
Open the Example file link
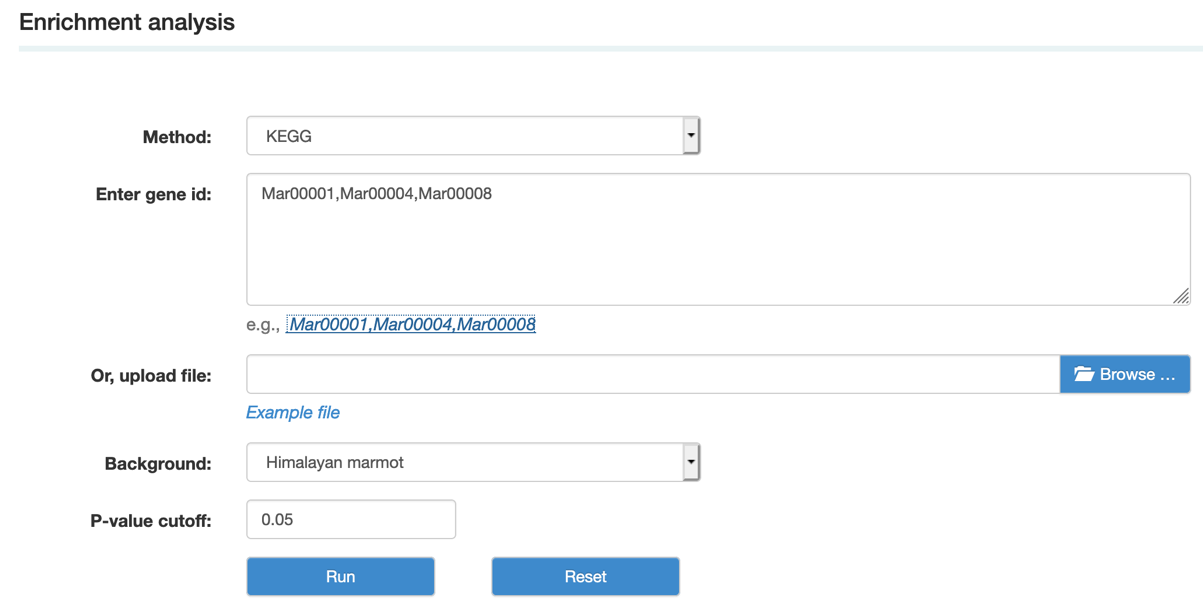pyautogui.click(x=293, y=412)
